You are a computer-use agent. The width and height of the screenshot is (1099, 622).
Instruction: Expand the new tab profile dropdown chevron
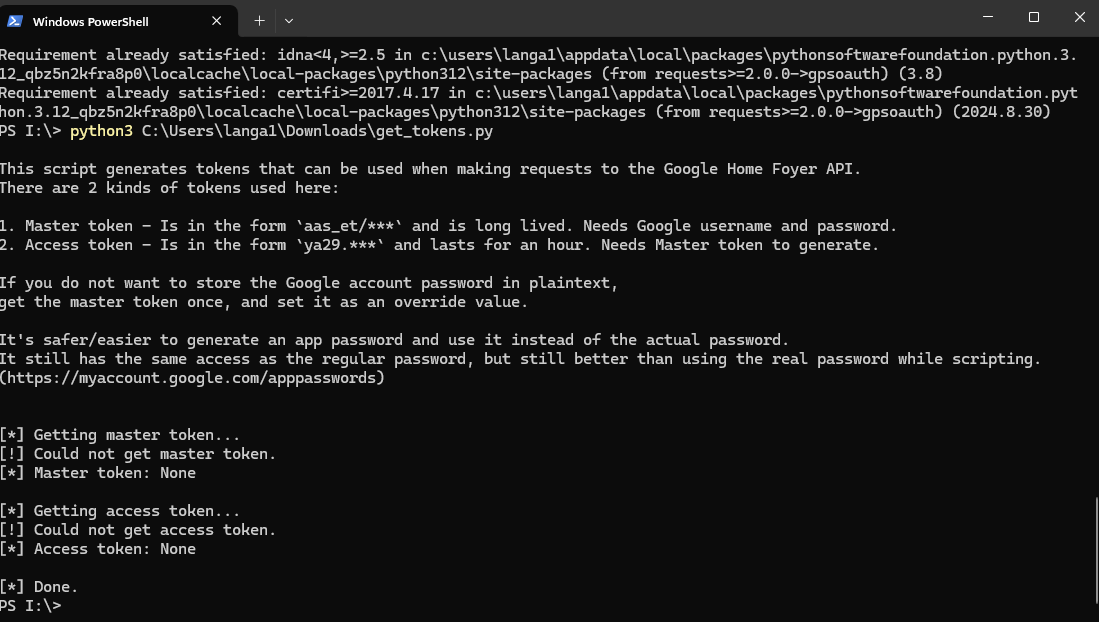tap(289, 21)
